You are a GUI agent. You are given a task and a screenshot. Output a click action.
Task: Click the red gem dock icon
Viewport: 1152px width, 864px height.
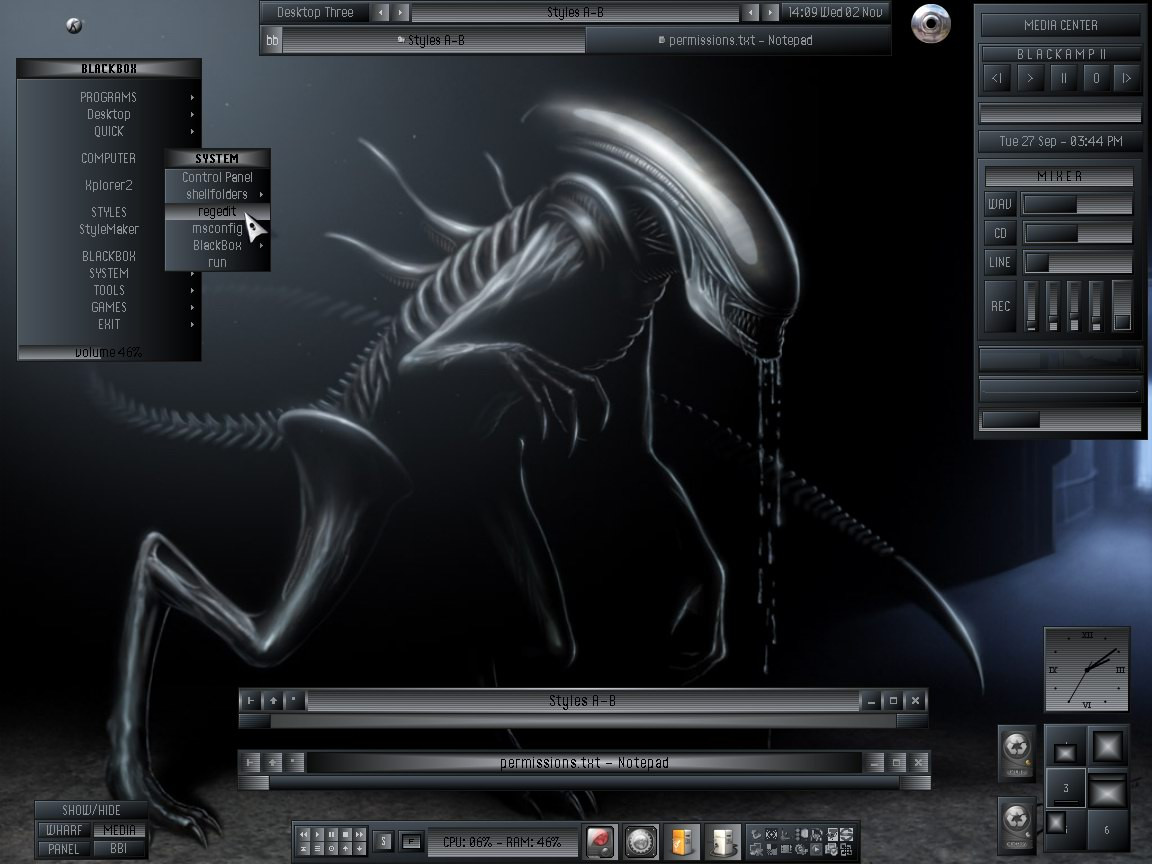point(599,841)
